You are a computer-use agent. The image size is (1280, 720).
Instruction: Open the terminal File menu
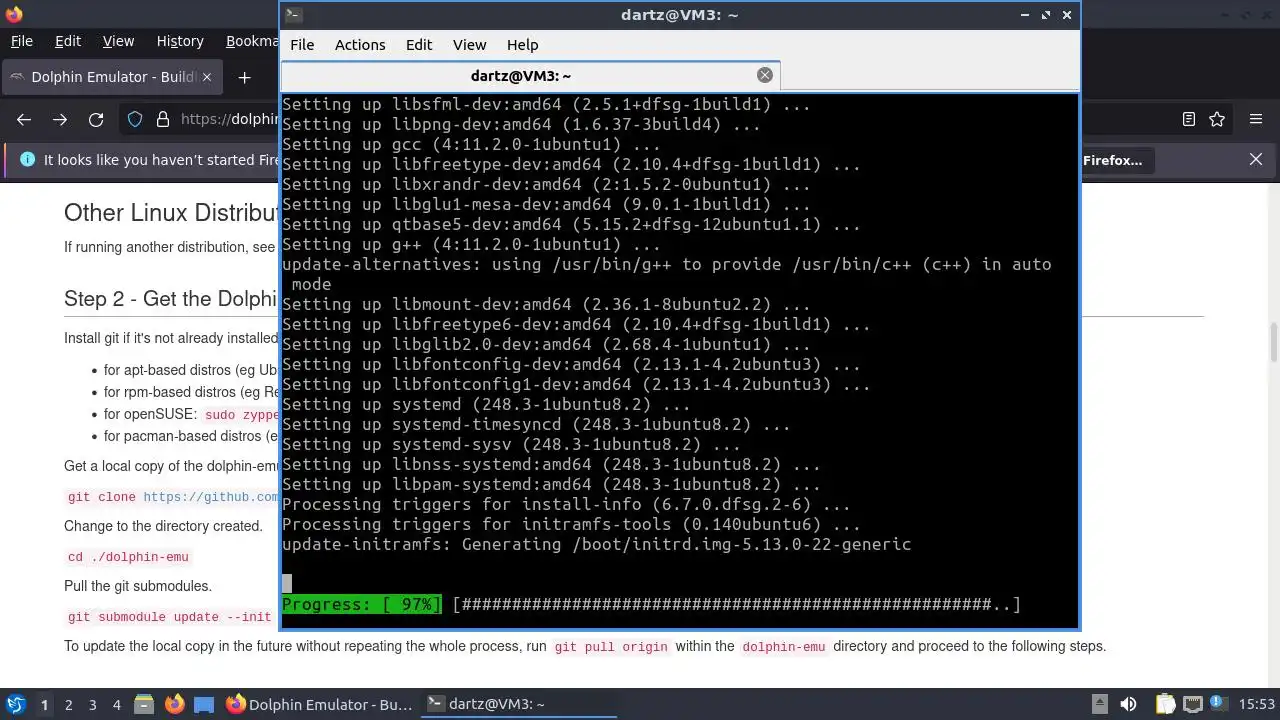[302, 45]
